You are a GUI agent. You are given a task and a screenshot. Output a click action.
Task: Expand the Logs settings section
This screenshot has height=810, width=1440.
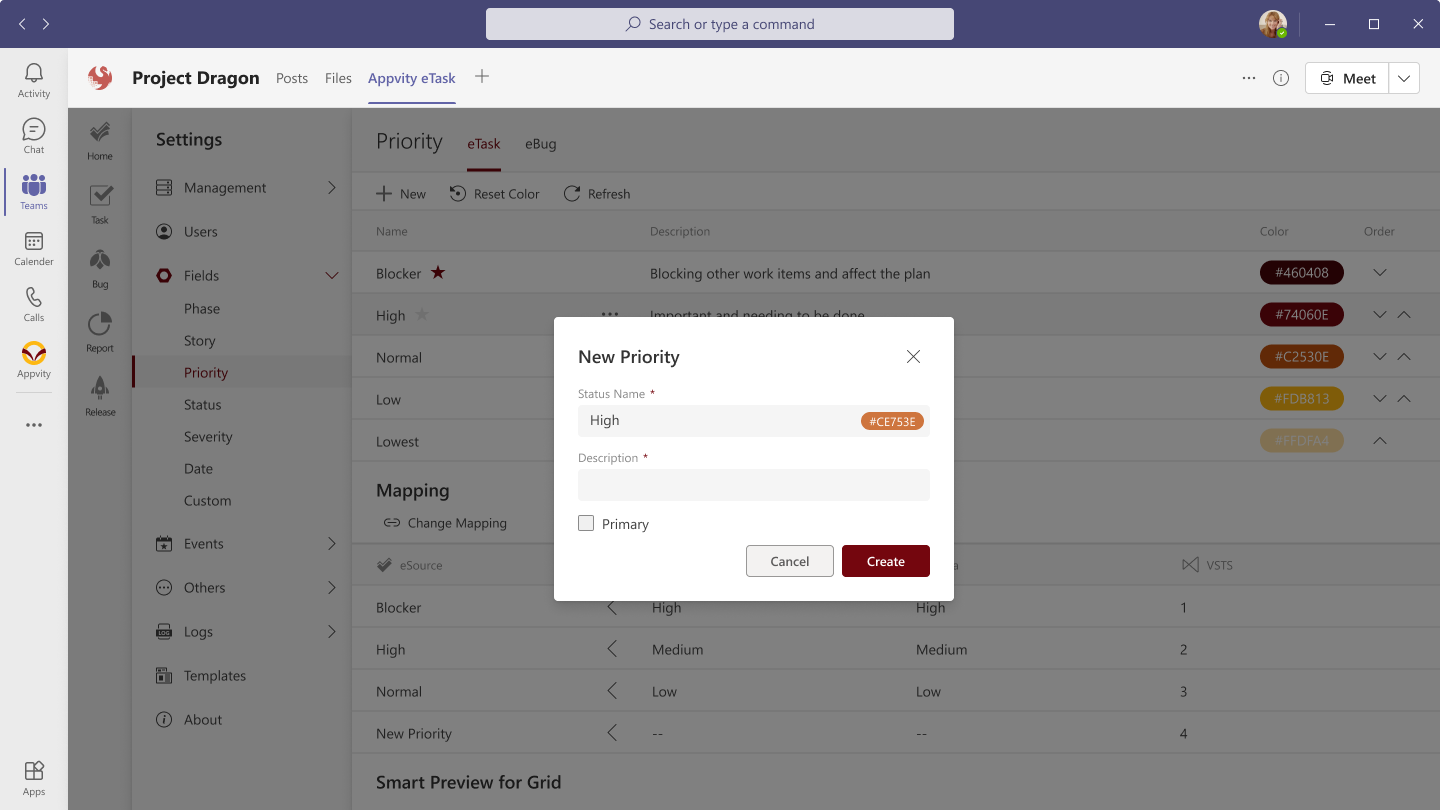332,631
